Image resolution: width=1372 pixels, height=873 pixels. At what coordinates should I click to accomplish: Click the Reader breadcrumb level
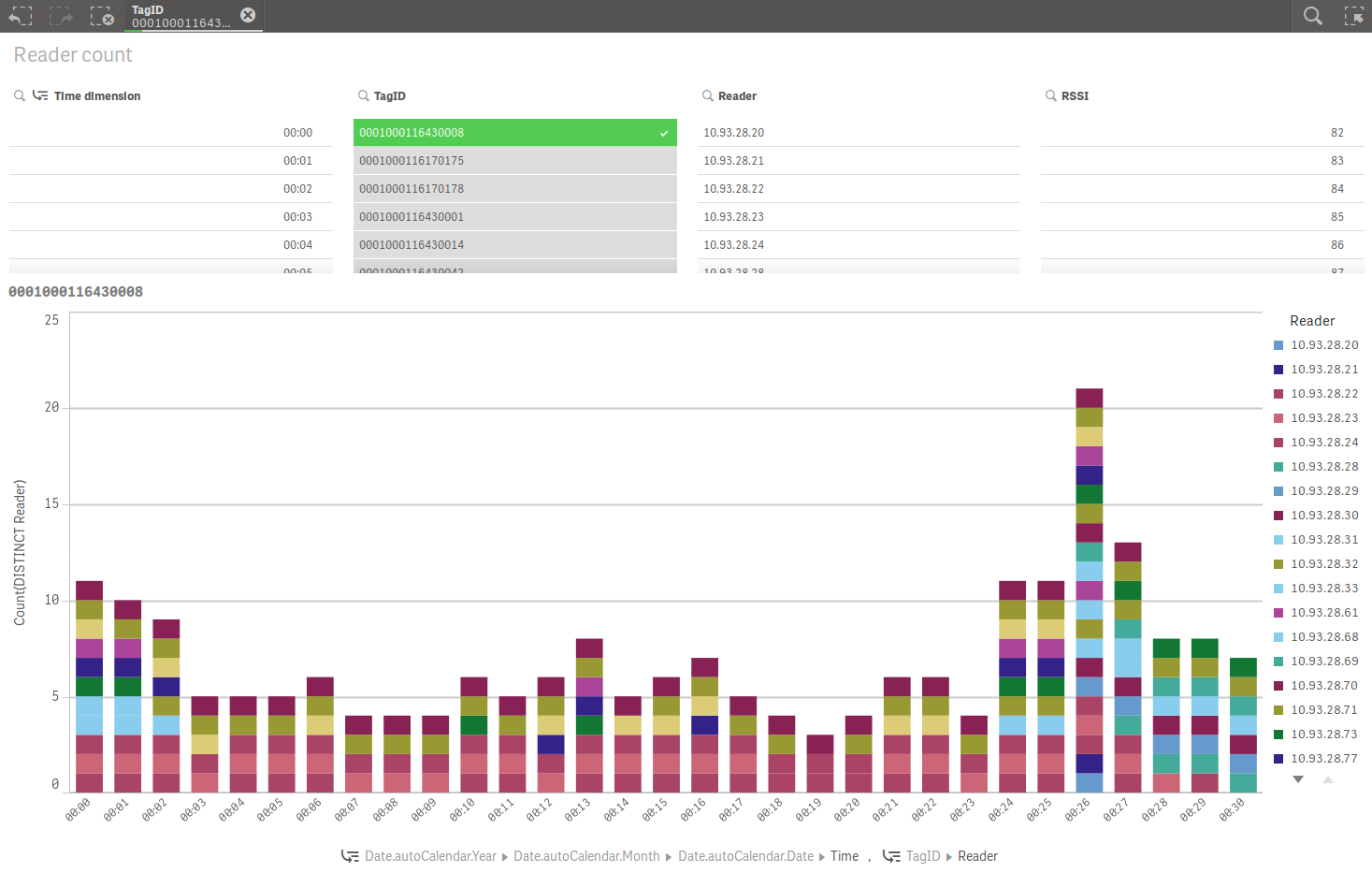(977, 856)
